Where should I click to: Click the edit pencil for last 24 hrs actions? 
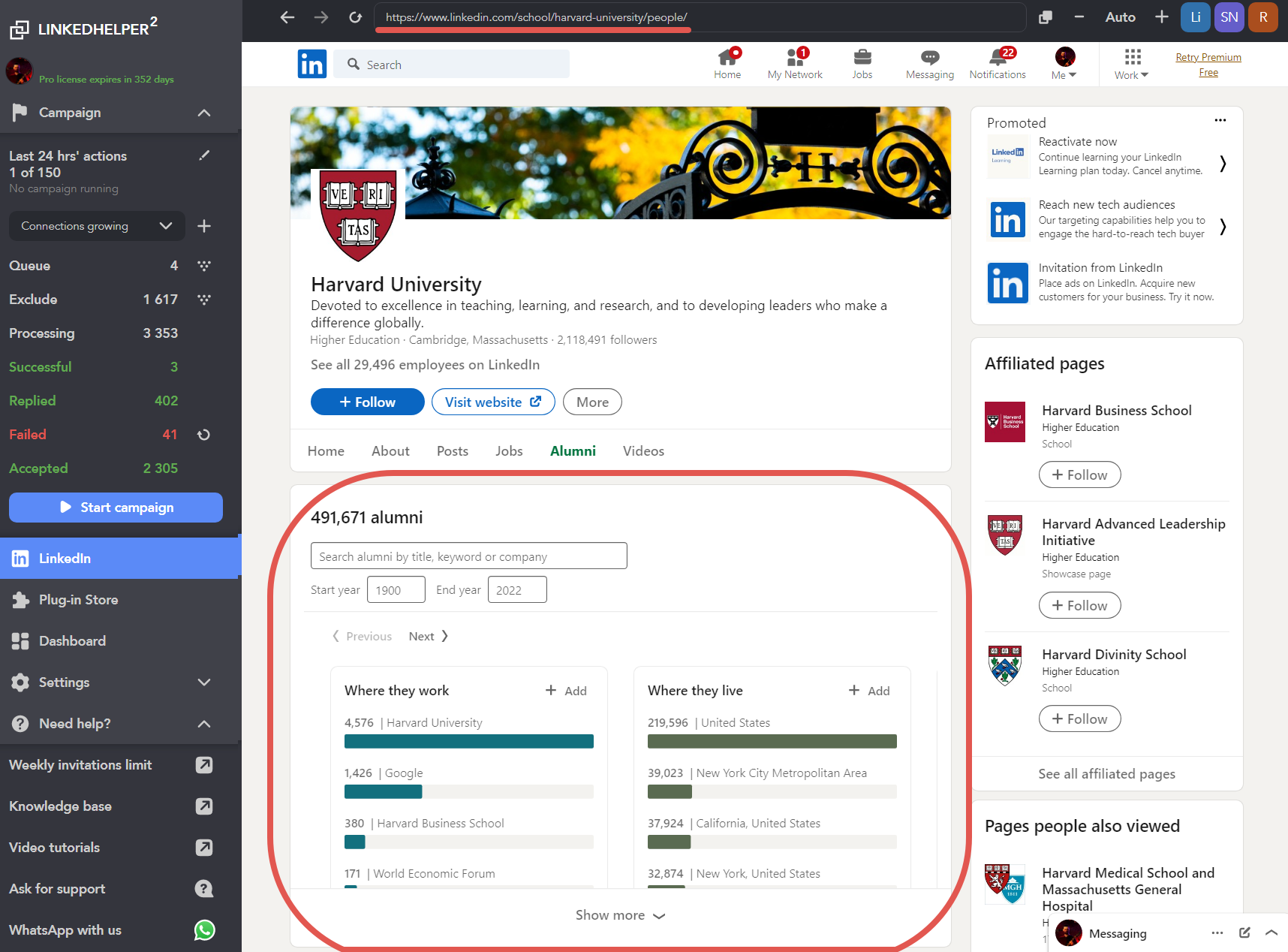(x=204, y=155)
